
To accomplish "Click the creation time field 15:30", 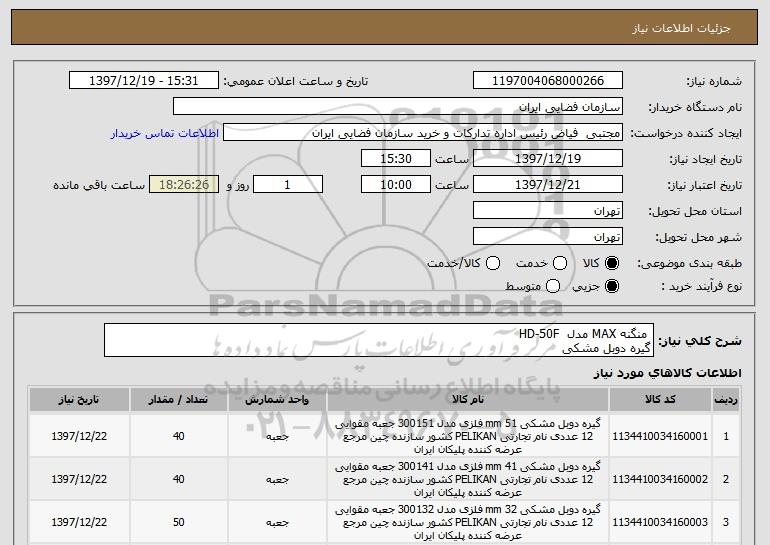I will click(396, 159).
